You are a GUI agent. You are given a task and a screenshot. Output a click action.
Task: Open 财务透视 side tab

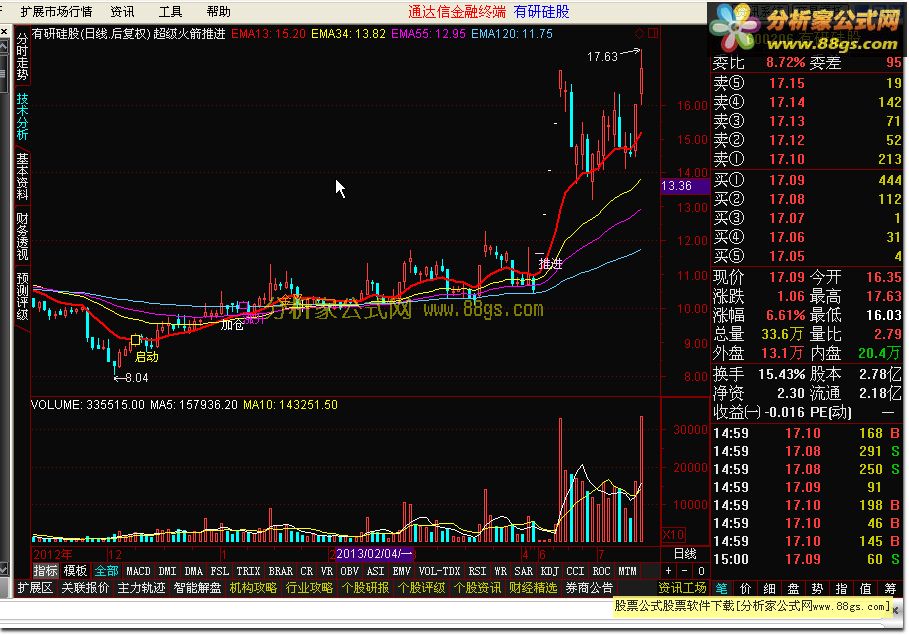(22, 237)
